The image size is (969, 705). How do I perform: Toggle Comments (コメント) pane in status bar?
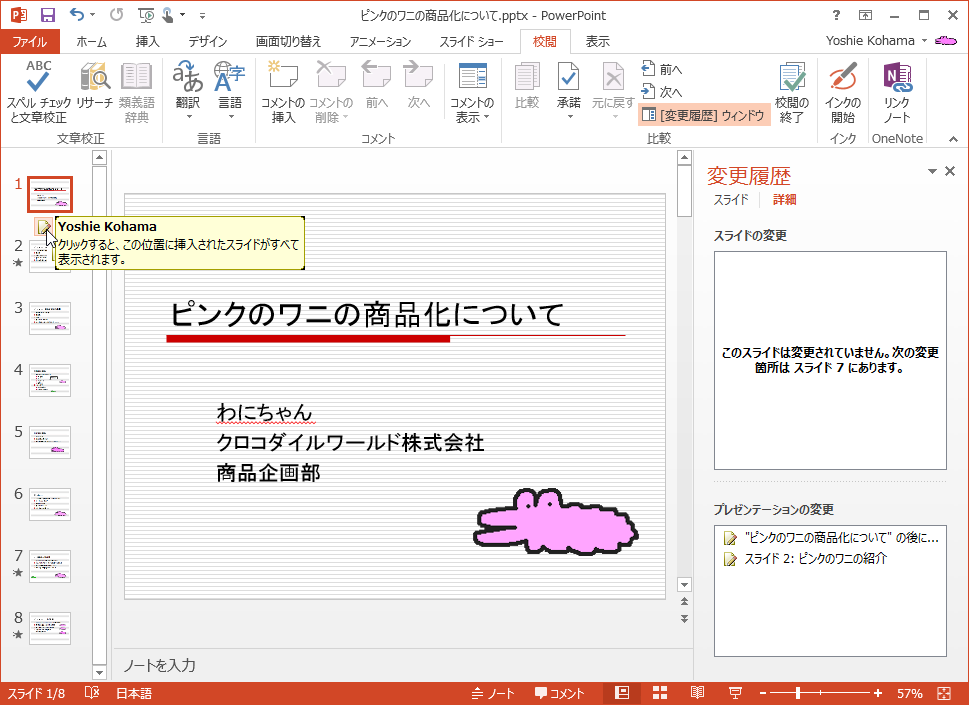point(559,693)
